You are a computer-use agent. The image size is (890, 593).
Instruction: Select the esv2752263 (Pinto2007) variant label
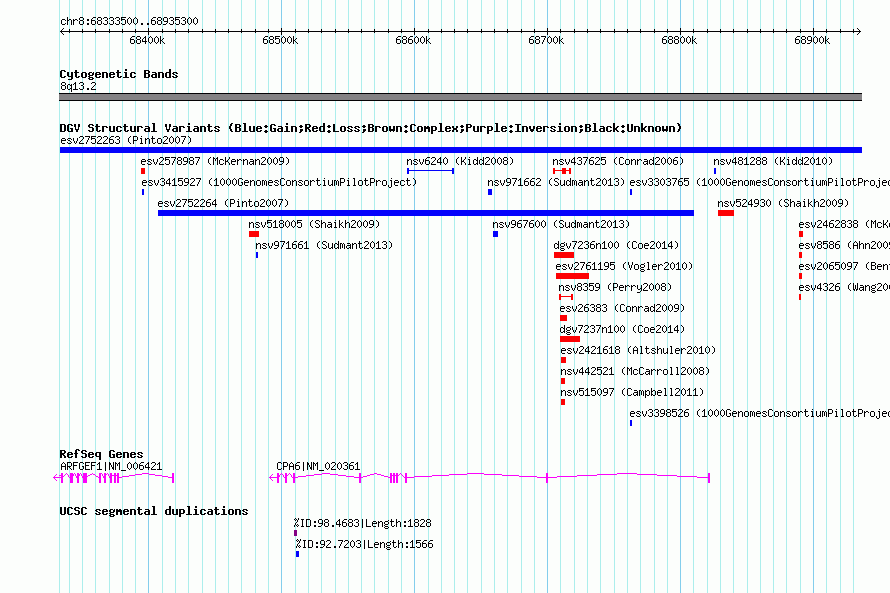point(126,140)
